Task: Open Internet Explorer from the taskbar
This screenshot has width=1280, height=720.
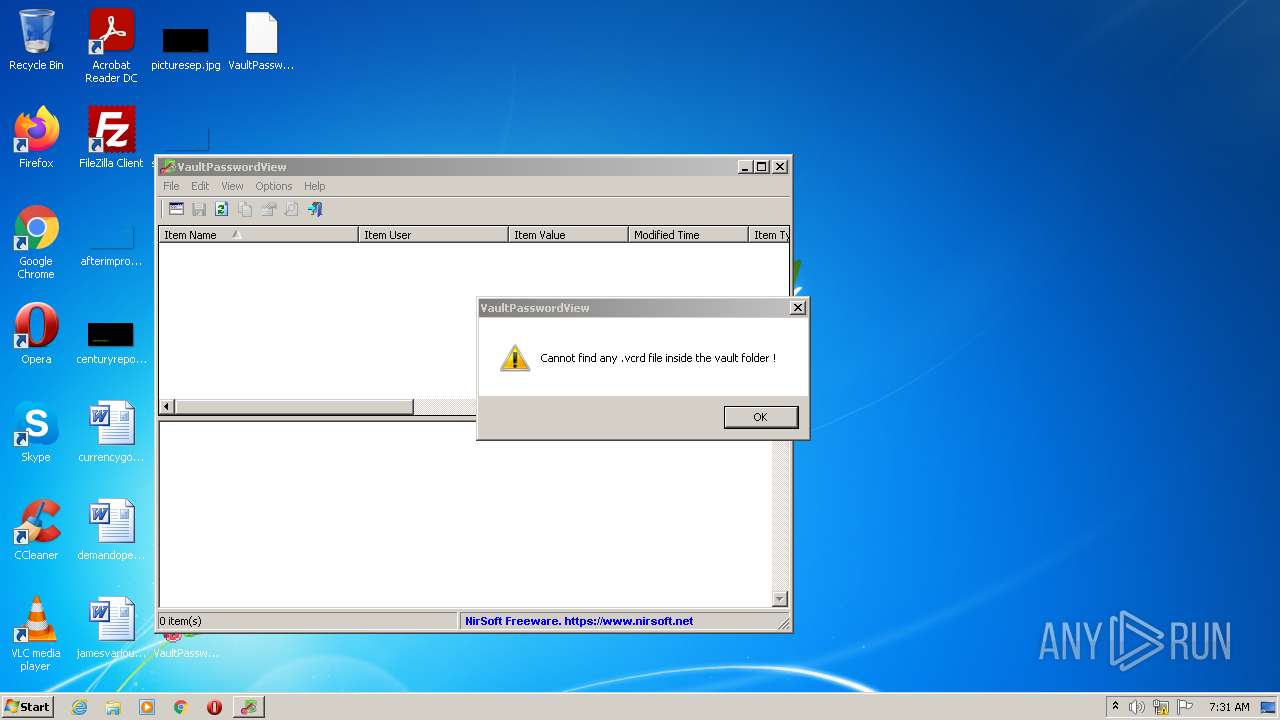Action: click(79, 707)
